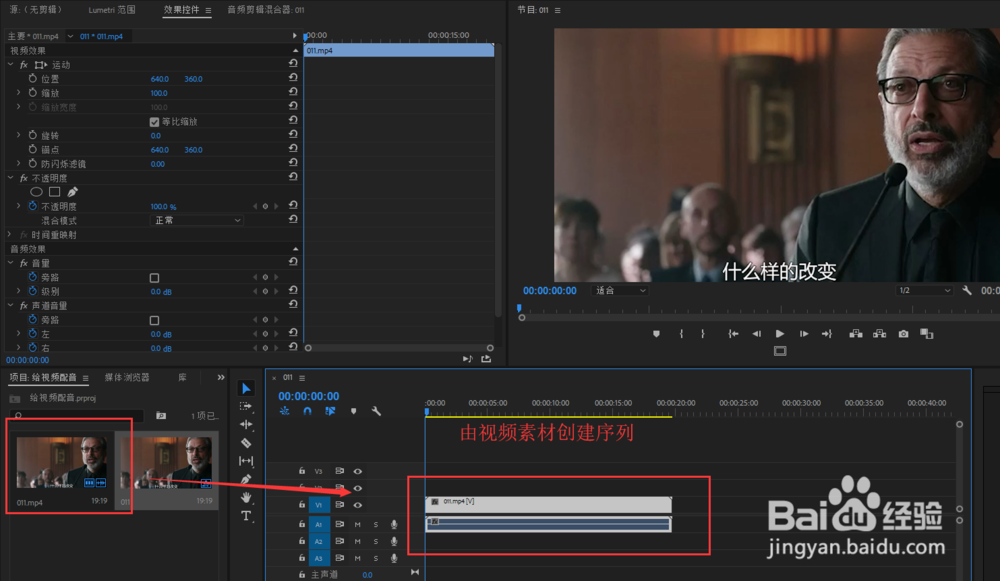
Task: Click Position X value 640.0
Action: (x=159, y=79)
